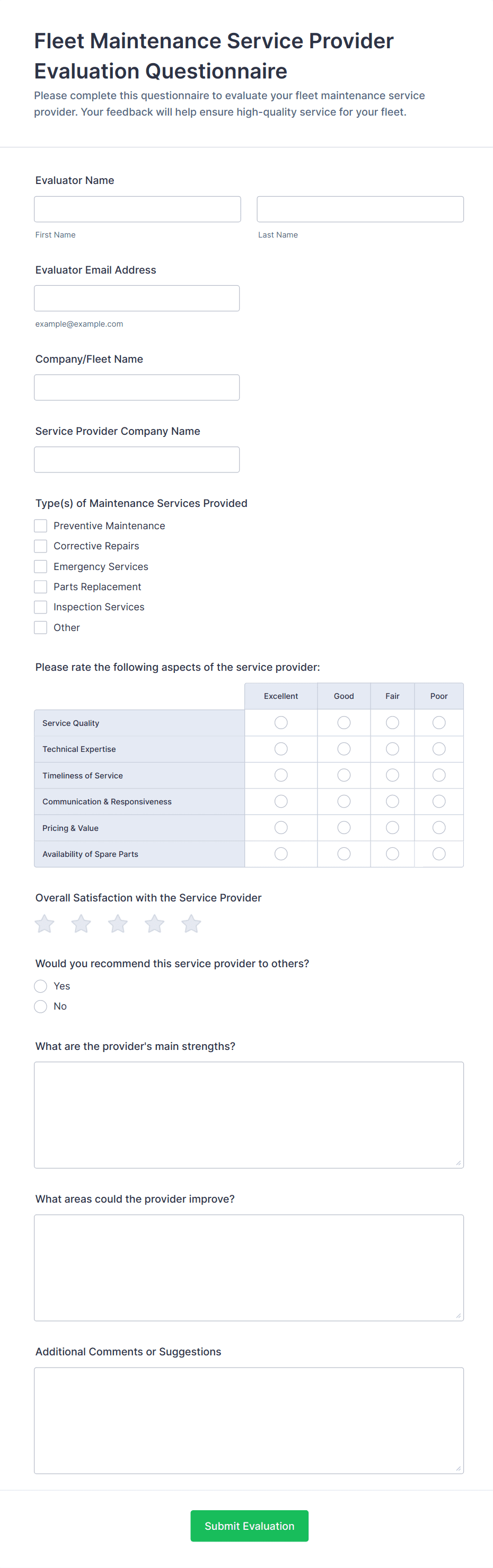Viewport: 493px width, 1568px height.
Task: Select Yes for recommending provider
Action: (41, 986)
